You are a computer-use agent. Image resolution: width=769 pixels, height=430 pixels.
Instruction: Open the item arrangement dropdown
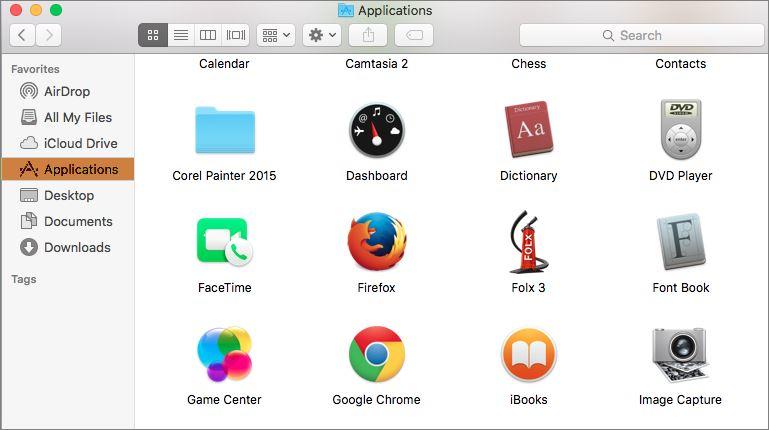[276, 35]
